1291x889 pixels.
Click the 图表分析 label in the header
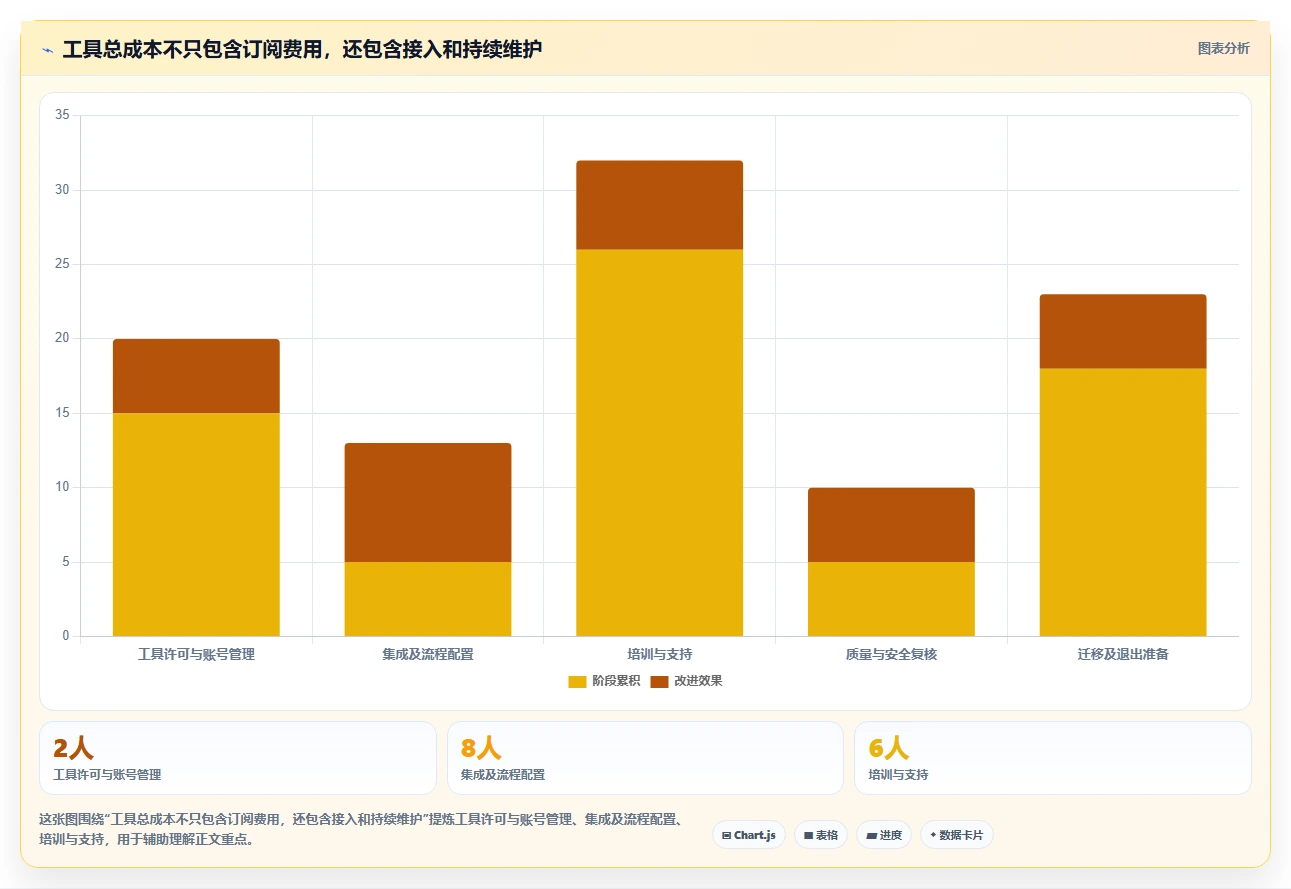1223,48
